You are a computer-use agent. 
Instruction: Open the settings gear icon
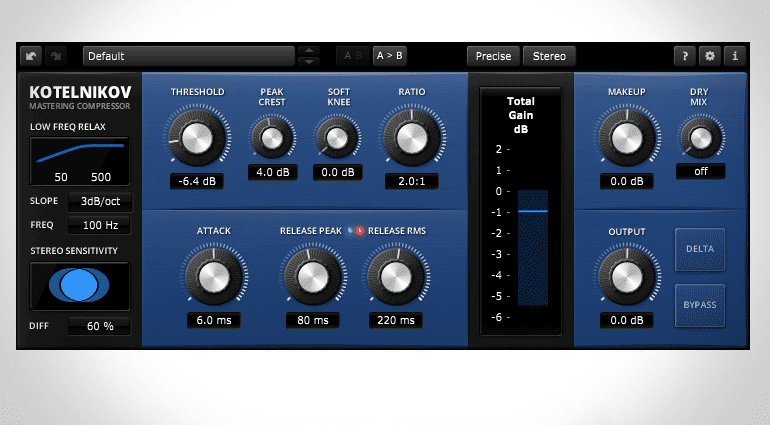(x=710, y=56)
